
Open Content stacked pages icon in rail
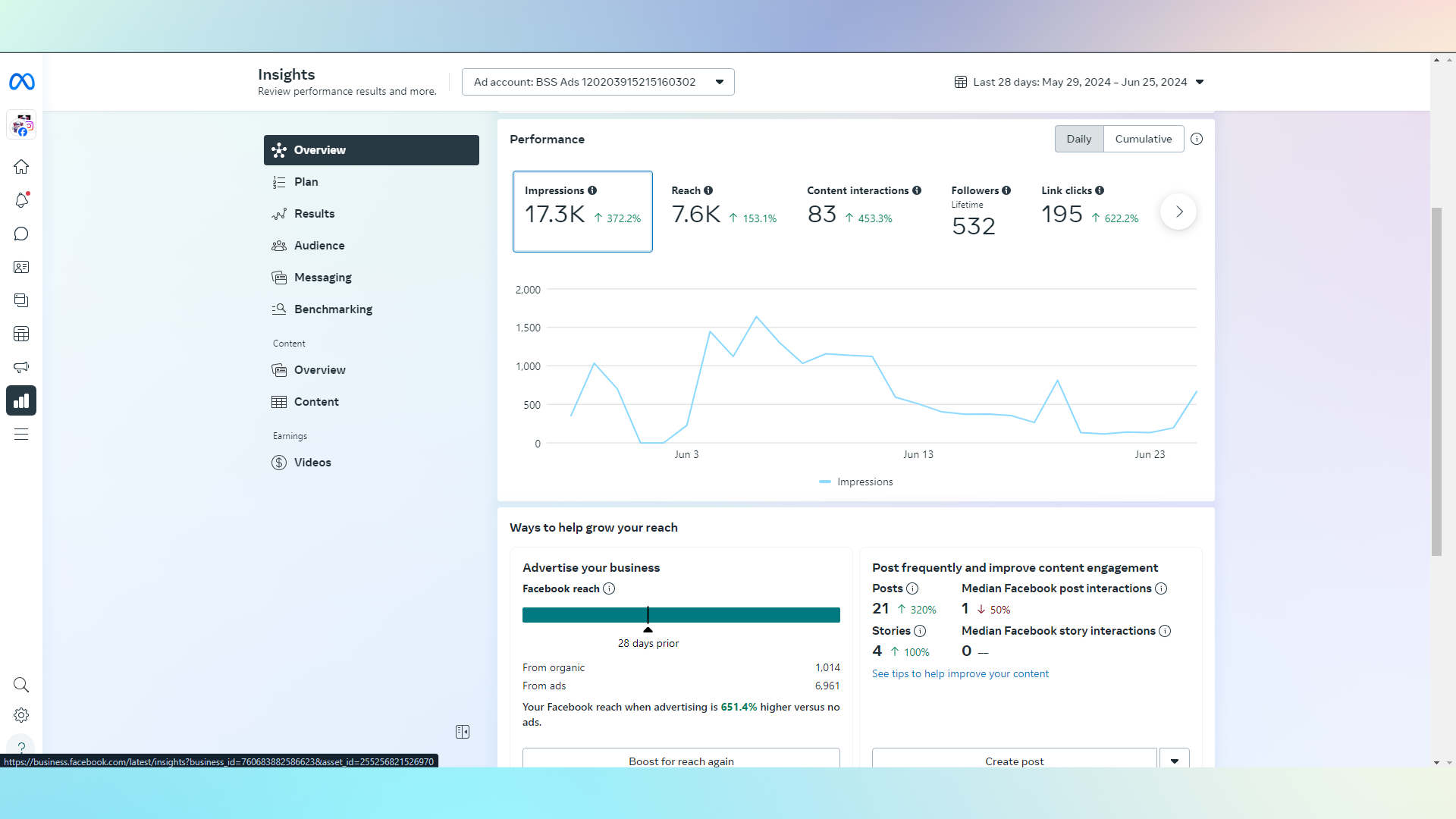tap(21, 300)
